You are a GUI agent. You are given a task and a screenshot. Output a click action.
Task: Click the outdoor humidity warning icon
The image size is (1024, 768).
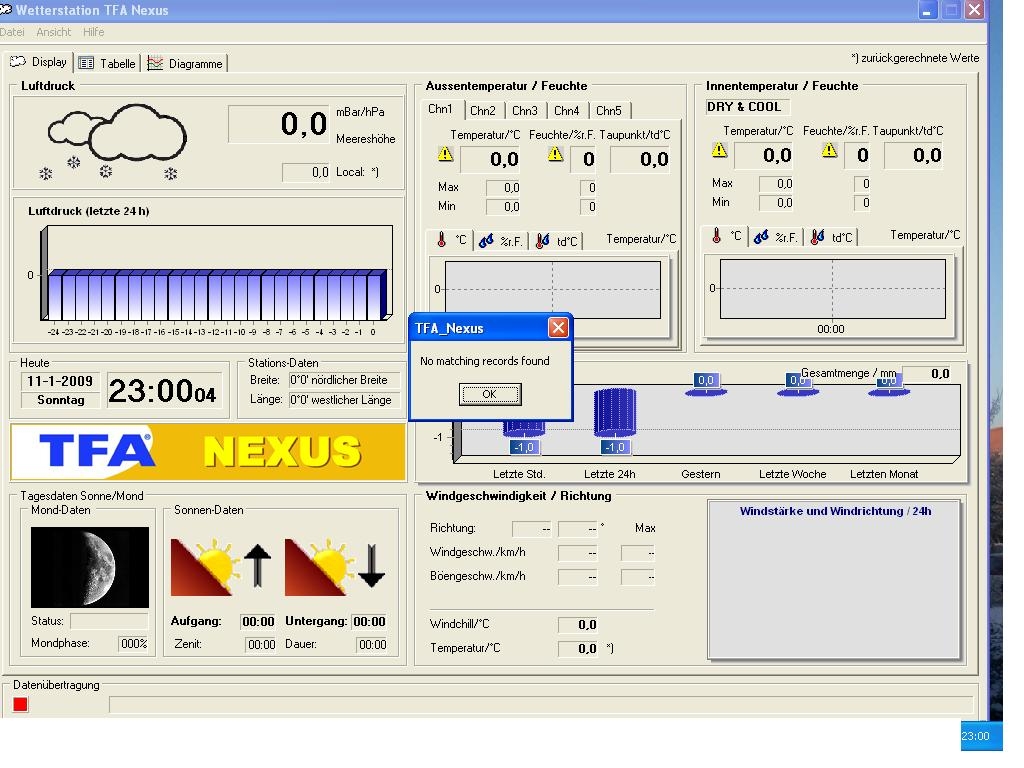pyautogui.click(x=556, y=155)
